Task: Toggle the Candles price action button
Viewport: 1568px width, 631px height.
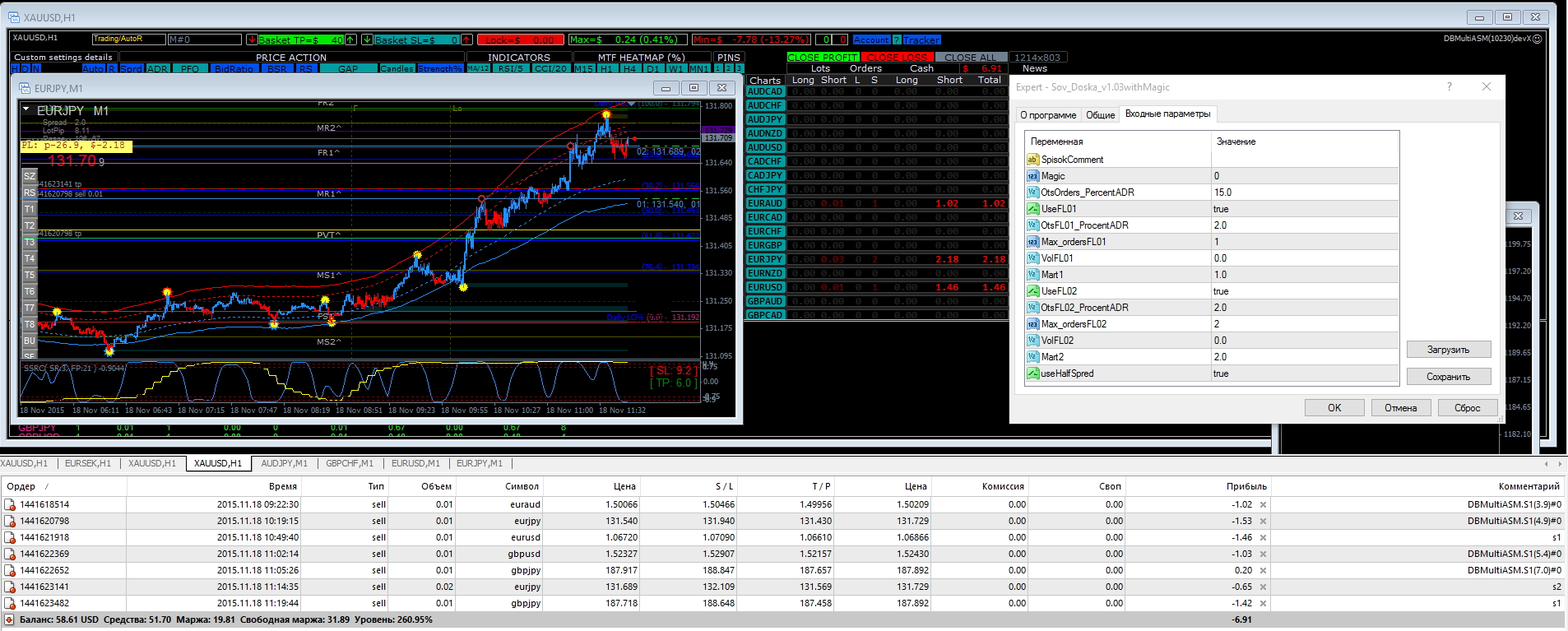Action: (397, 68)
